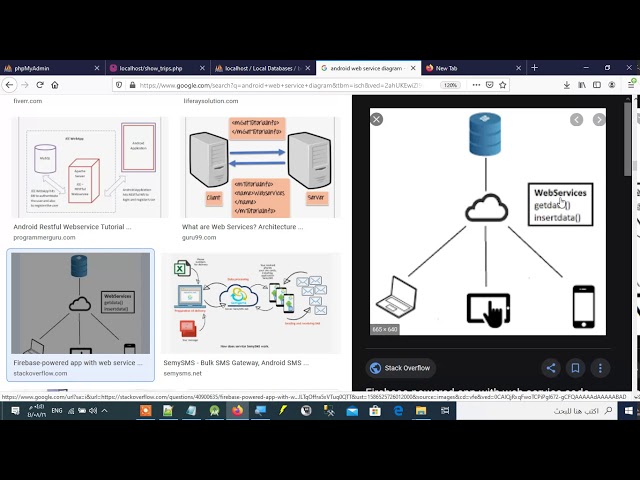The image size is (640, 480).
Task: Bookmark this page with star icon
Action: pos(503,85)
